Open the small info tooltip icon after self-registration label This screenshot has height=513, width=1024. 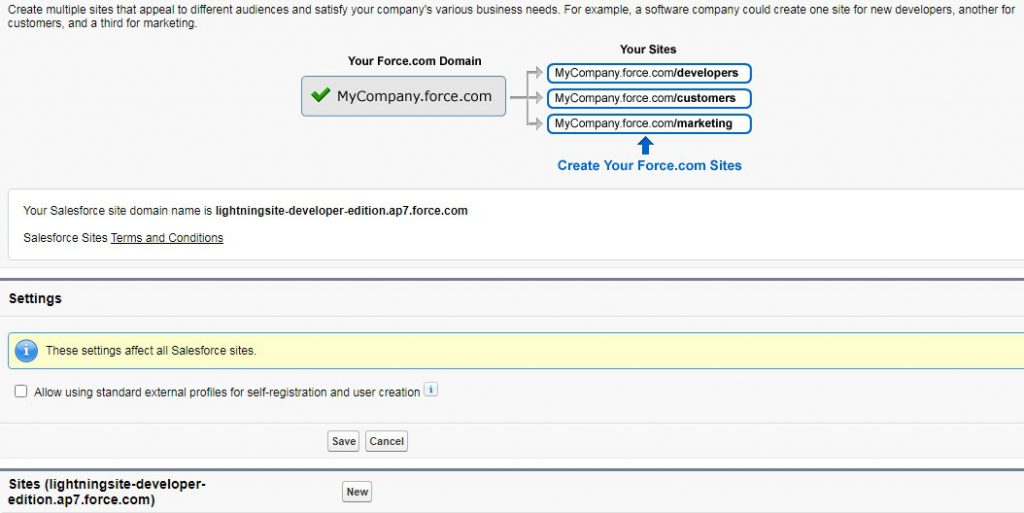pyautogui.click(x=431, y=391)
